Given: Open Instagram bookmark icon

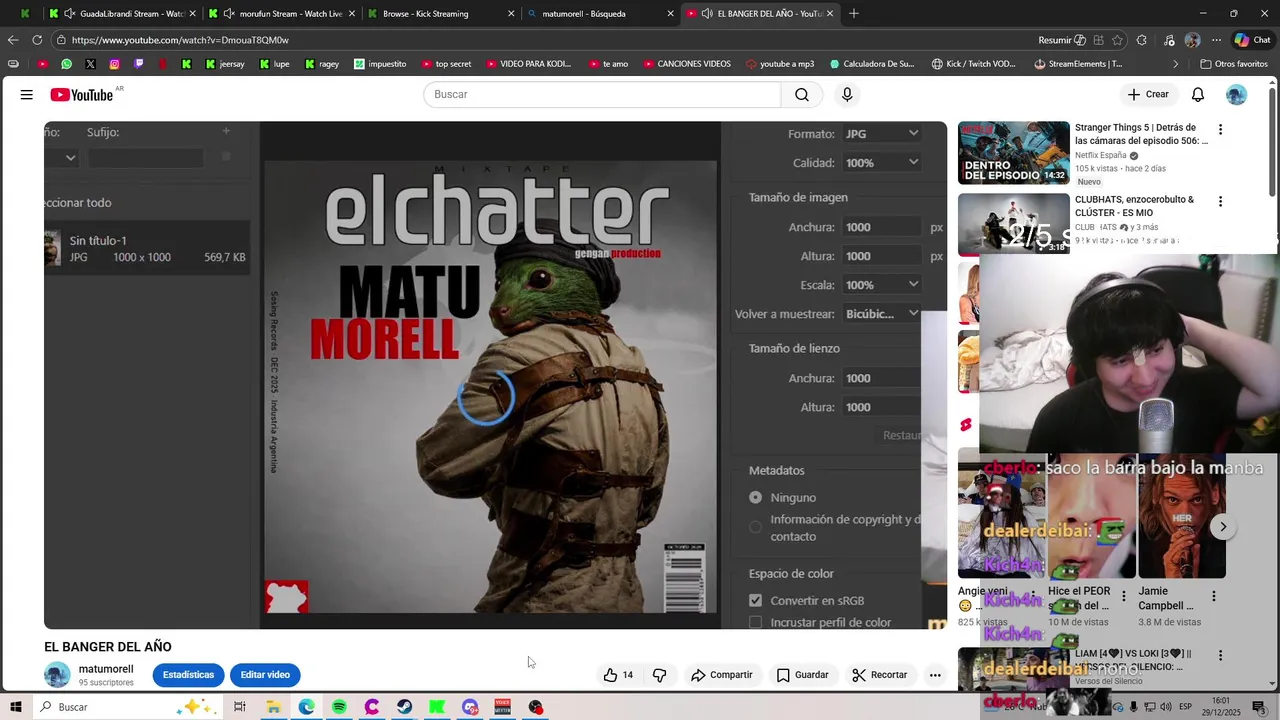Looking at the screenshot, I should pos(114,64).
